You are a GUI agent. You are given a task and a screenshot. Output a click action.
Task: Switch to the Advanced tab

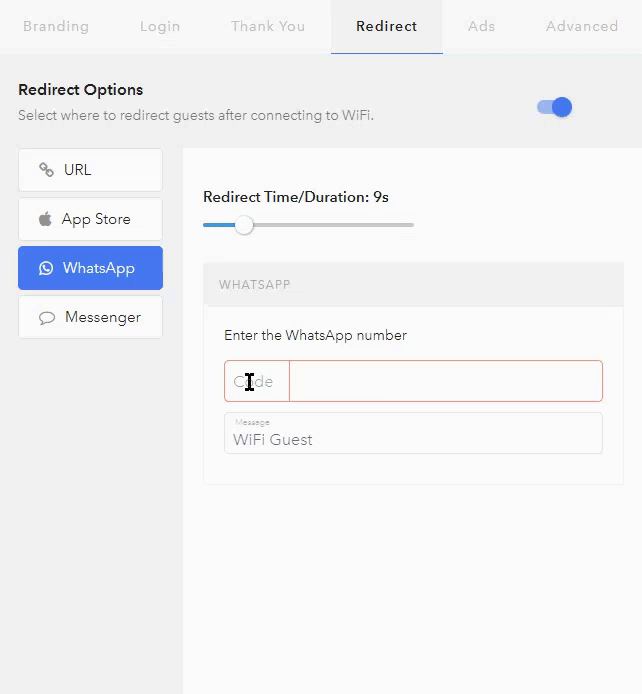tap(582, 27)
